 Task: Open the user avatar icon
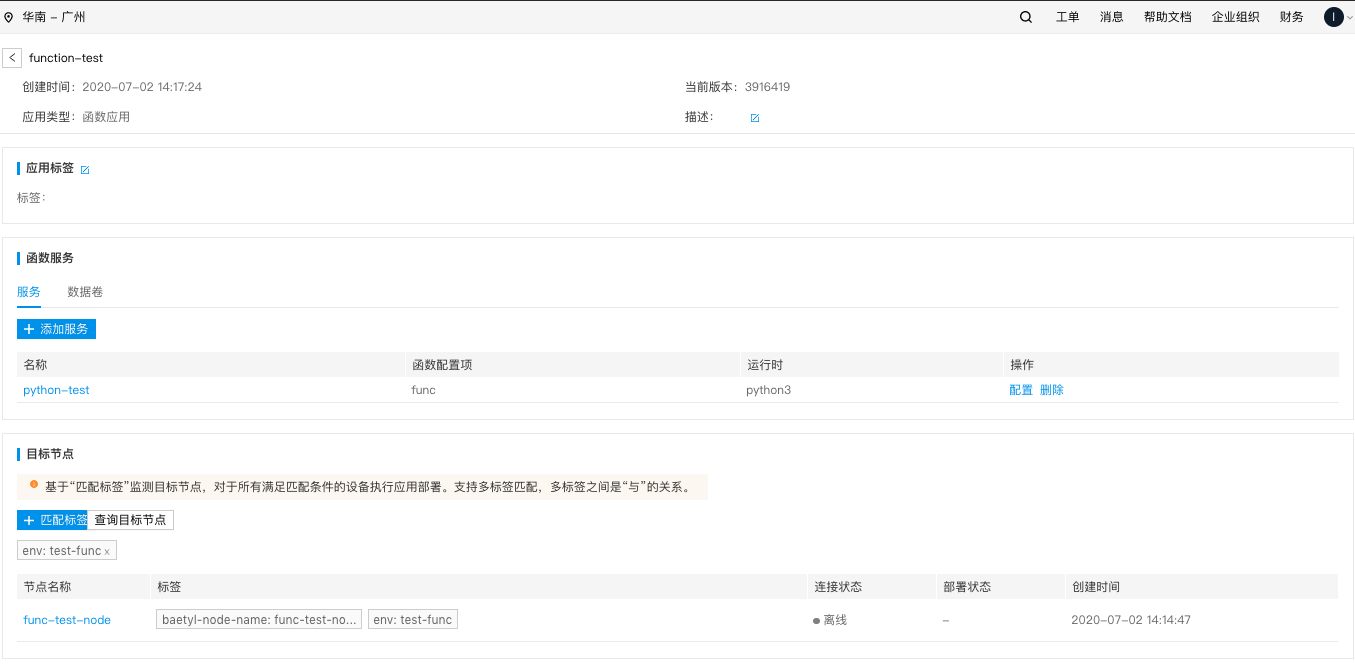pos(1334,17)
